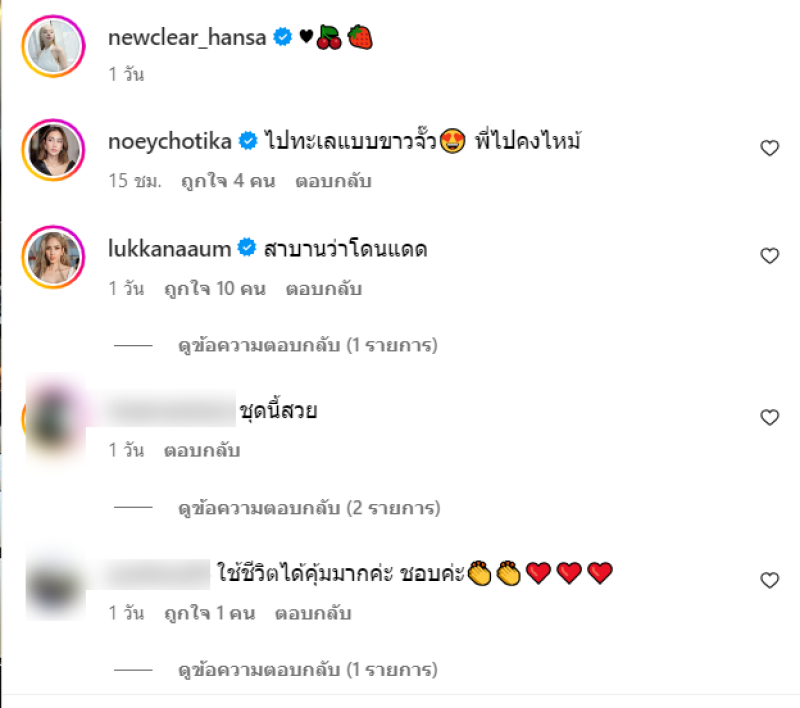800x708 pixels.
Task: Open noeychotika avatar story ring
Action: pos(53,150)
